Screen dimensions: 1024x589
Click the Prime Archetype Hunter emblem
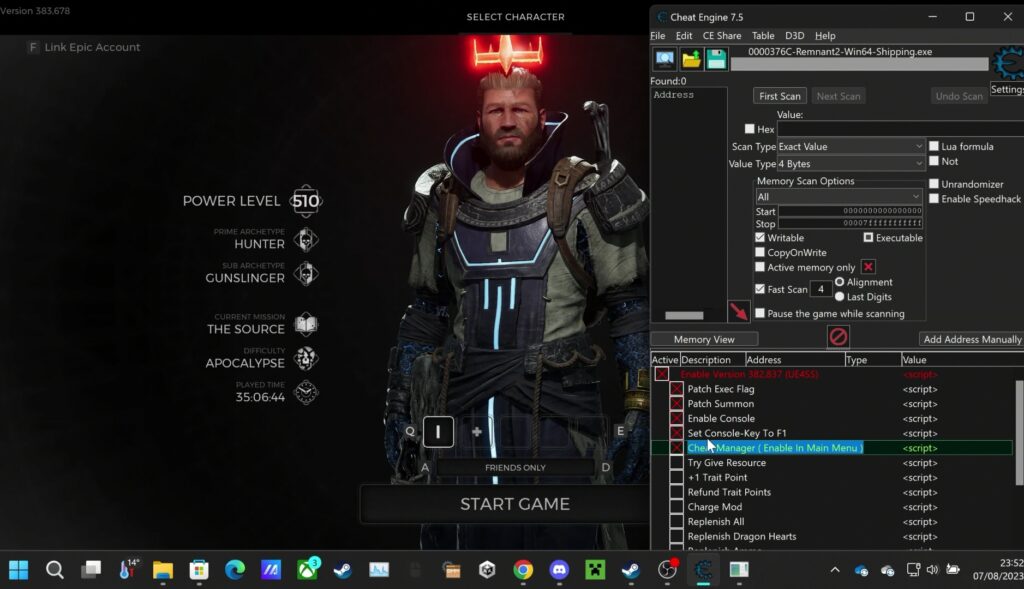coord(306,240)
